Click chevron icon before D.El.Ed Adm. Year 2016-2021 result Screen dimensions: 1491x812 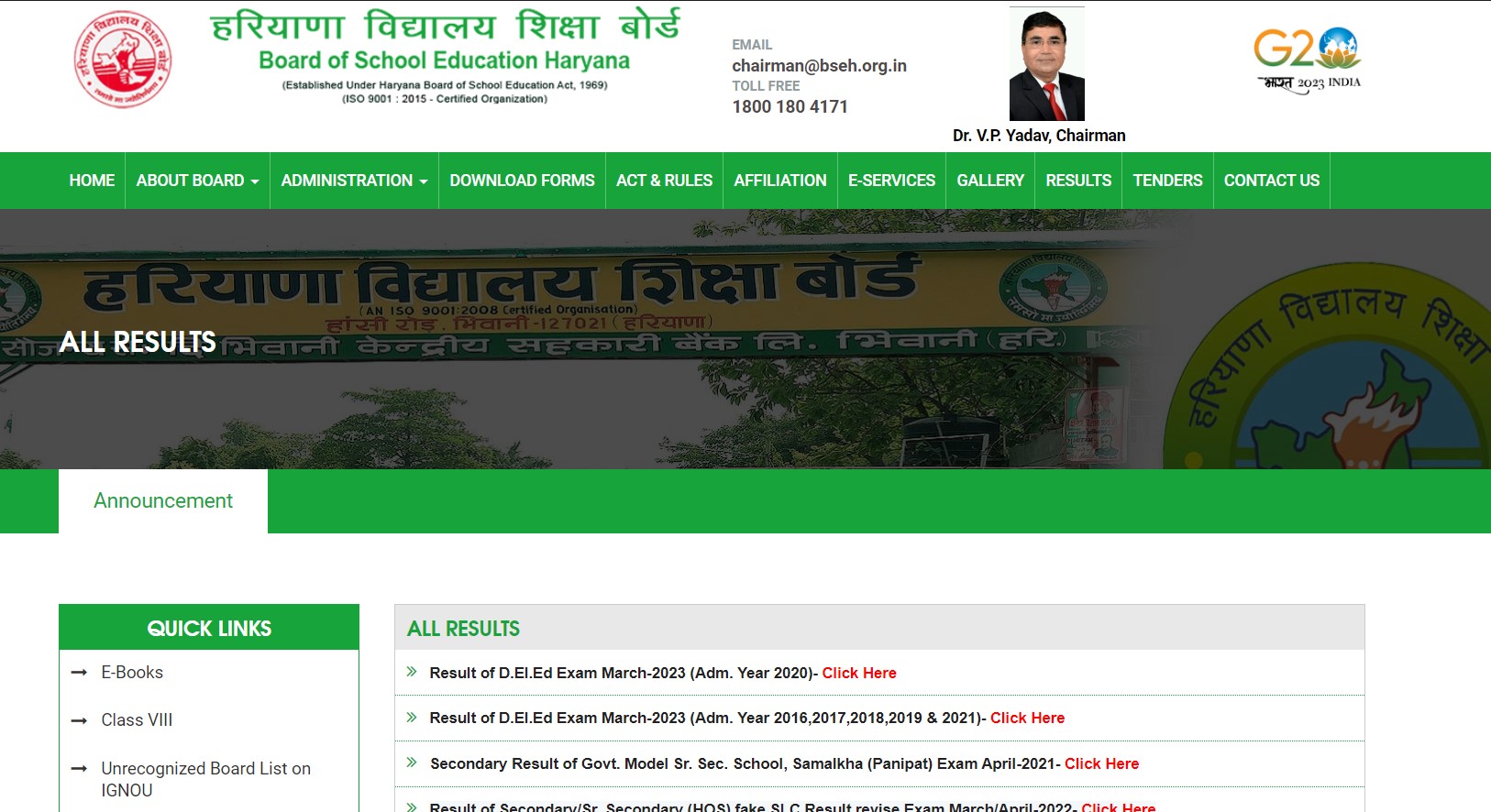tap(412, 717)
